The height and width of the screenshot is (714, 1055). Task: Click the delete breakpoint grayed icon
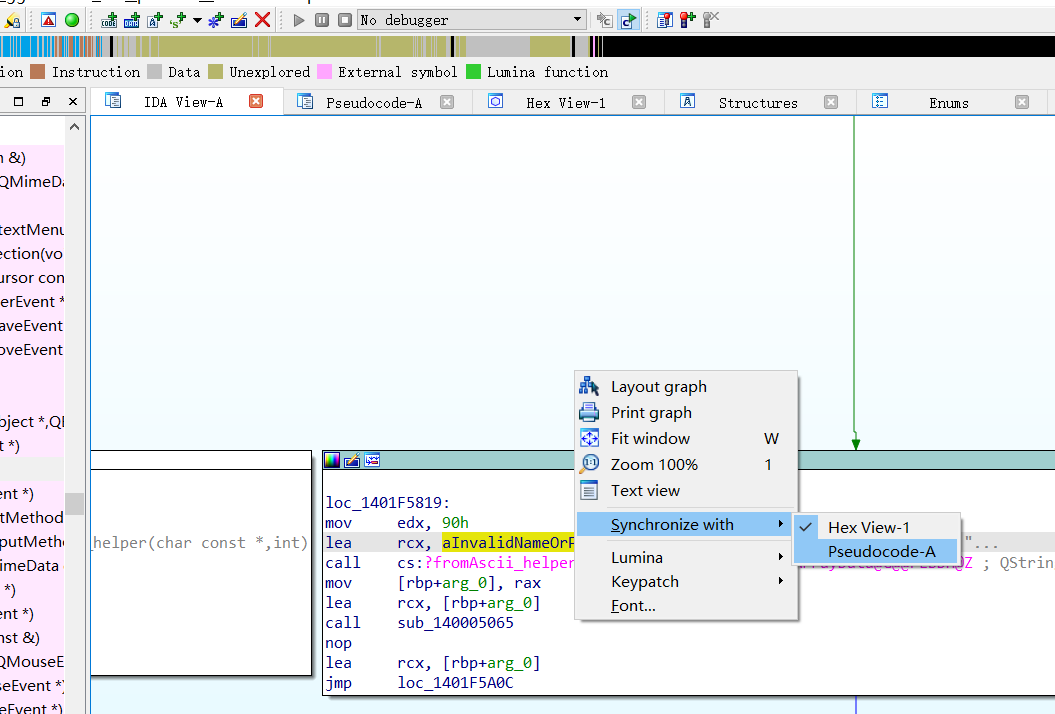711,20
